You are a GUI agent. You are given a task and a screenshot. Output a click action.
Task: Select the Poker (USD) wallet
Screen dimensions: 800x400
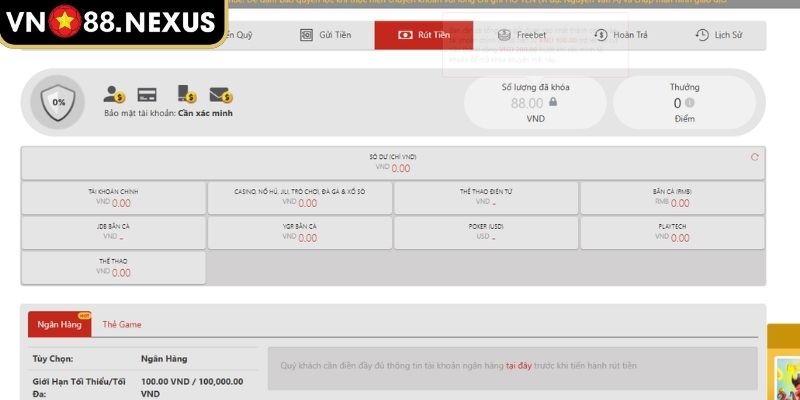point(486,233)
